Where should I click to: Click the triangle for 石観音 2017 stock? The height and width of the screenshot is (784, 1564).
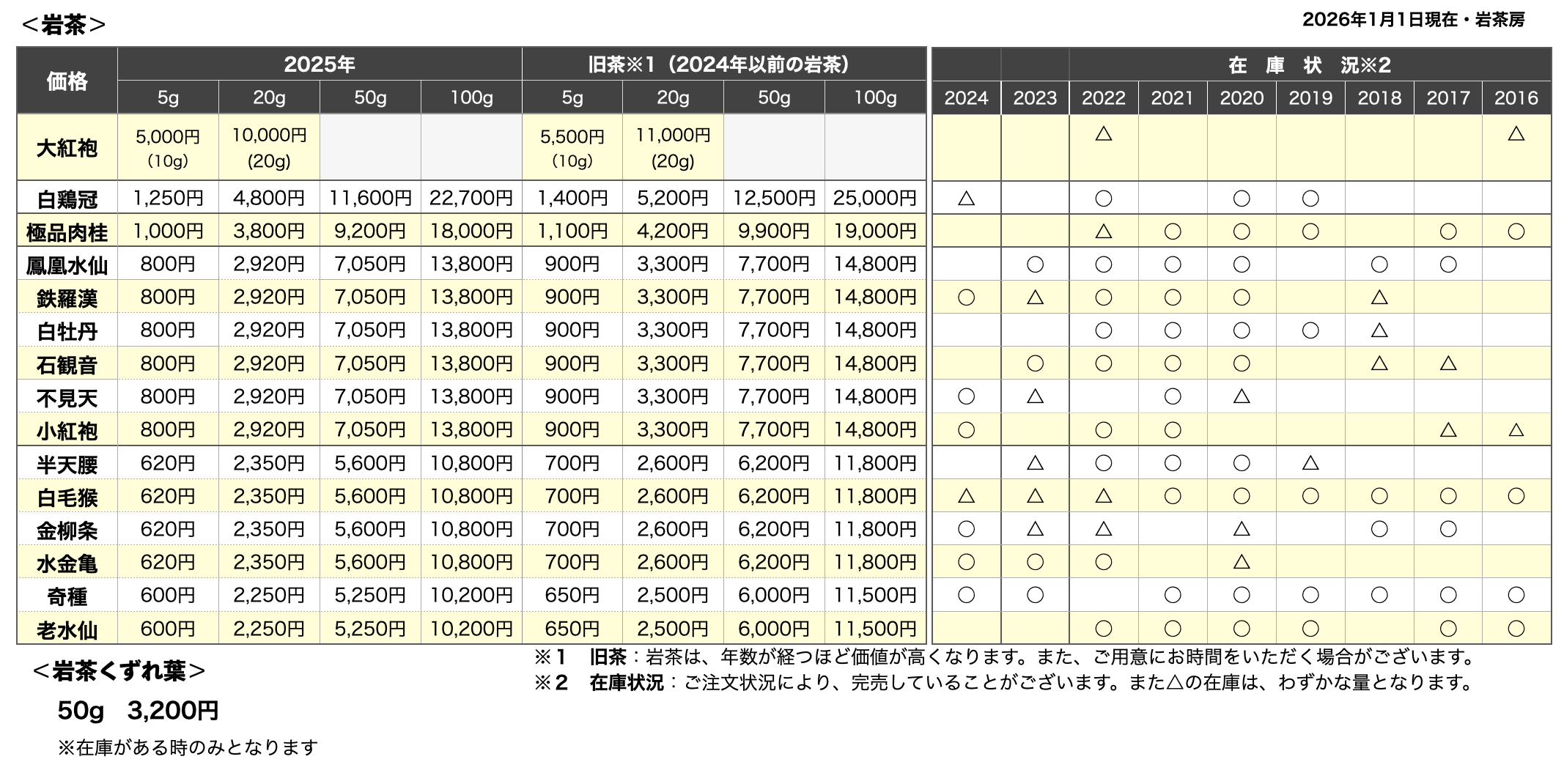(x=1447, y=363)
